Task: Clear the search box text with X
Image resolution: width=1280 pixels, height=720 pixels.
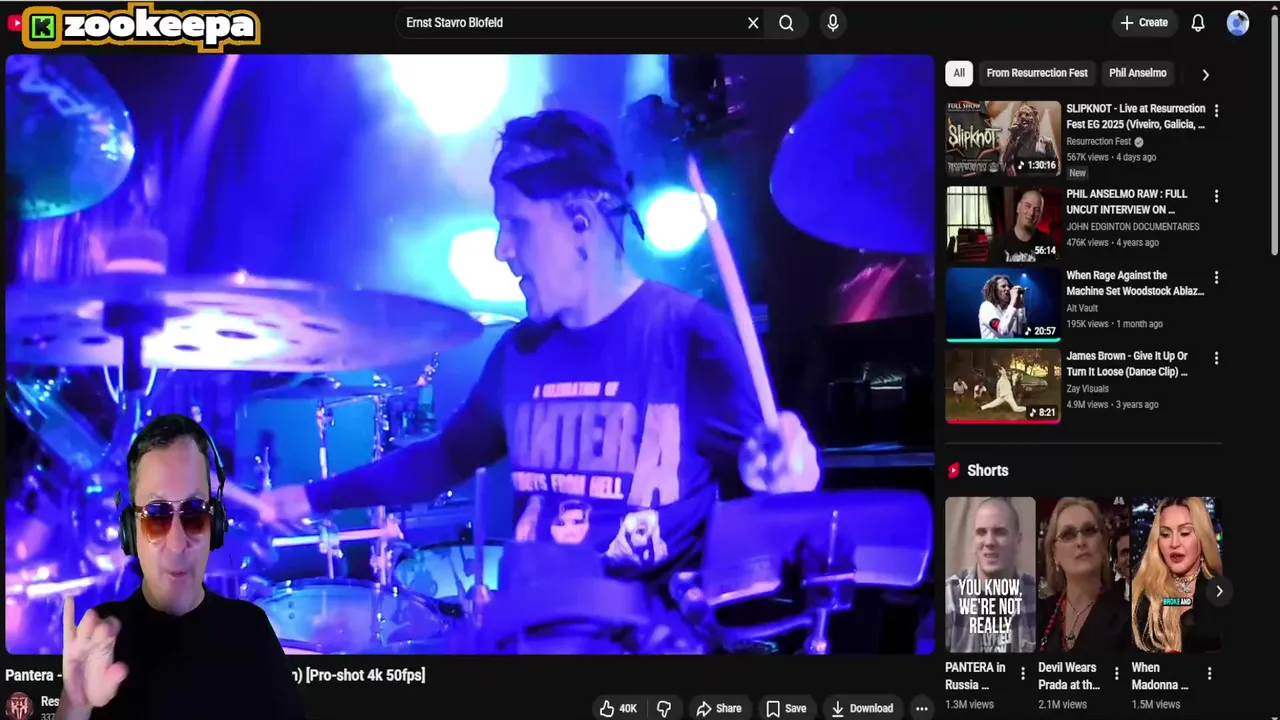Action: coord(753,23)
